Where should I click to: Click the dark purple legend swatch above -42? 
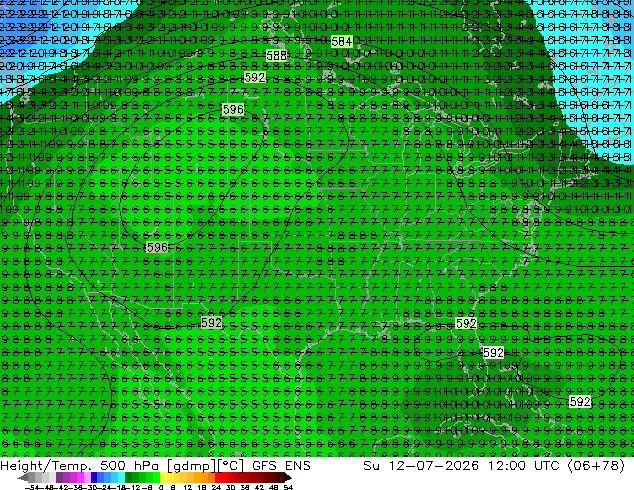59,477
